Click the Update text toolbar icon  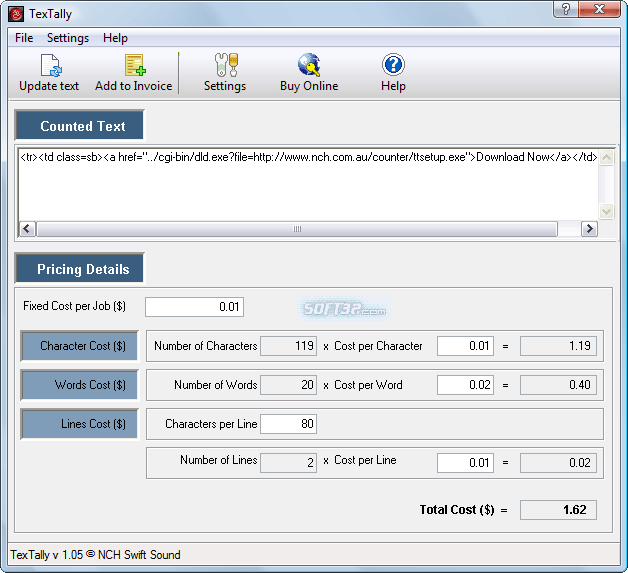click(49, 65)
